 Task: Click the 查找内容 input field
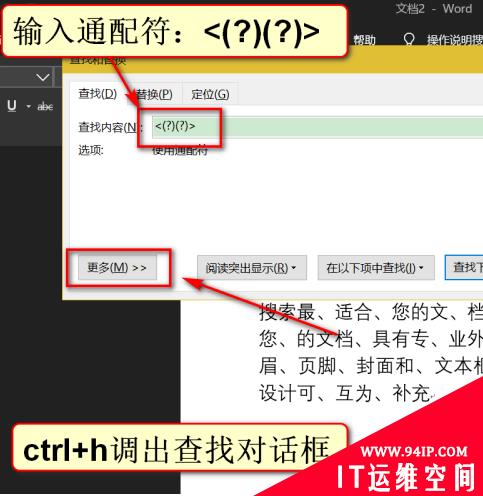click(317, 127)
